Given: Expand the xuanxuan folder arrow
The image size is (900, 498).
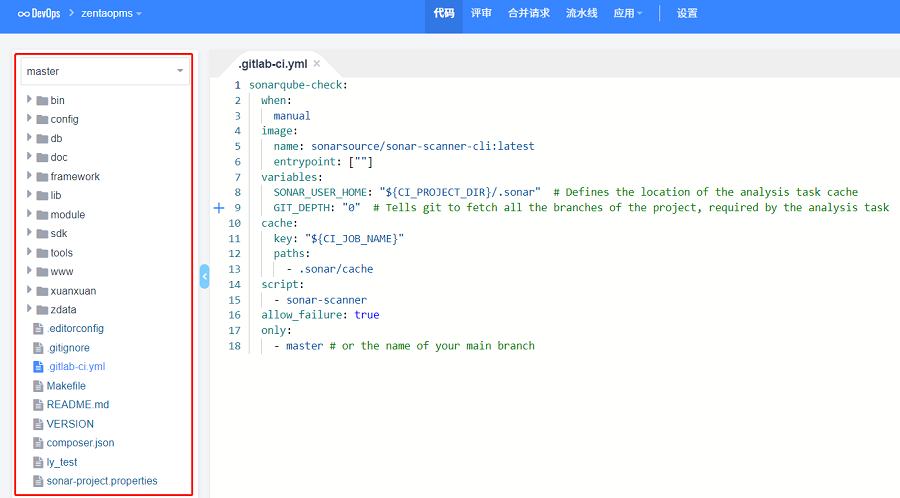Looking at the screenshot, I should click(30, 290).
